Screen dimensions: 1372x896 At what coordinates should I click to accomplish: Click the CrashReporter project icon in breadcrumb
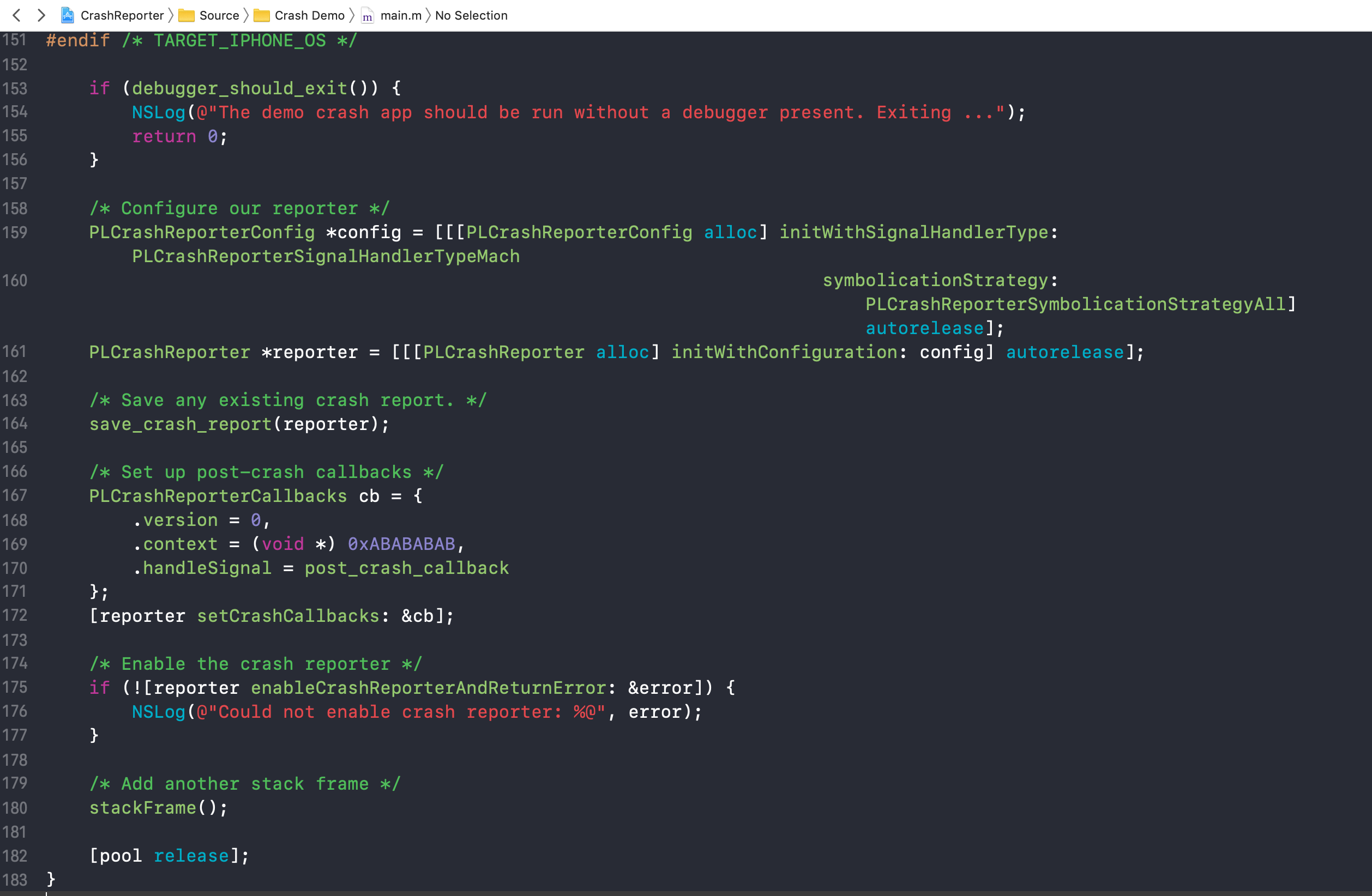[68, 16]
